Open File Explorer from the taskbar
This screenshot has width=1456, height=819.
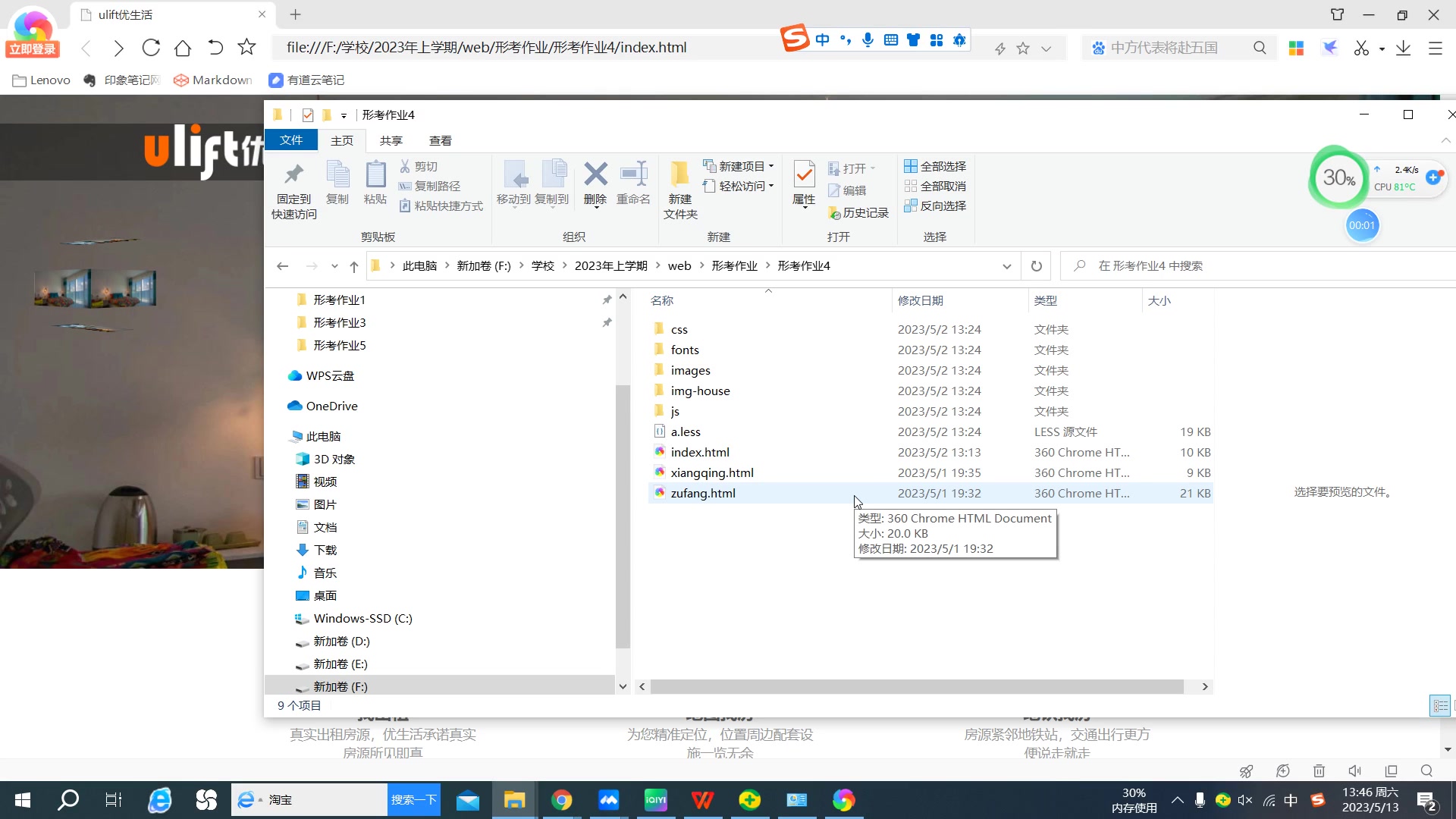tap(514, 800)
